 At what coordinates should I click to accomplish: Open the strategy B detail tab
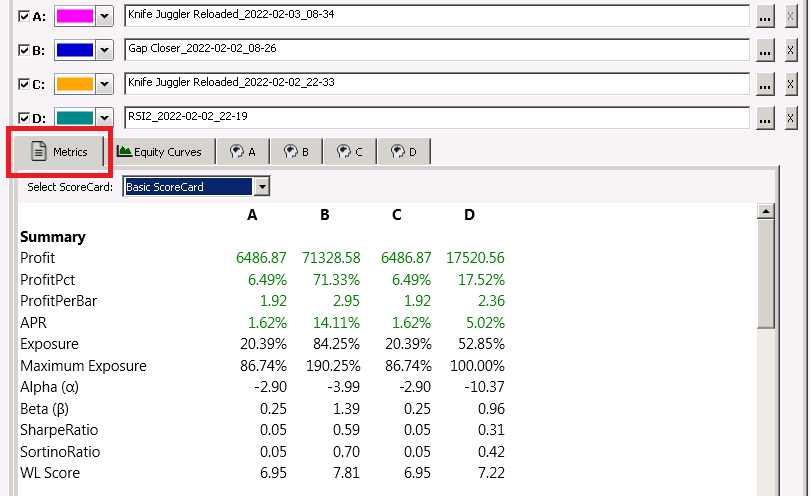[296, 152]
